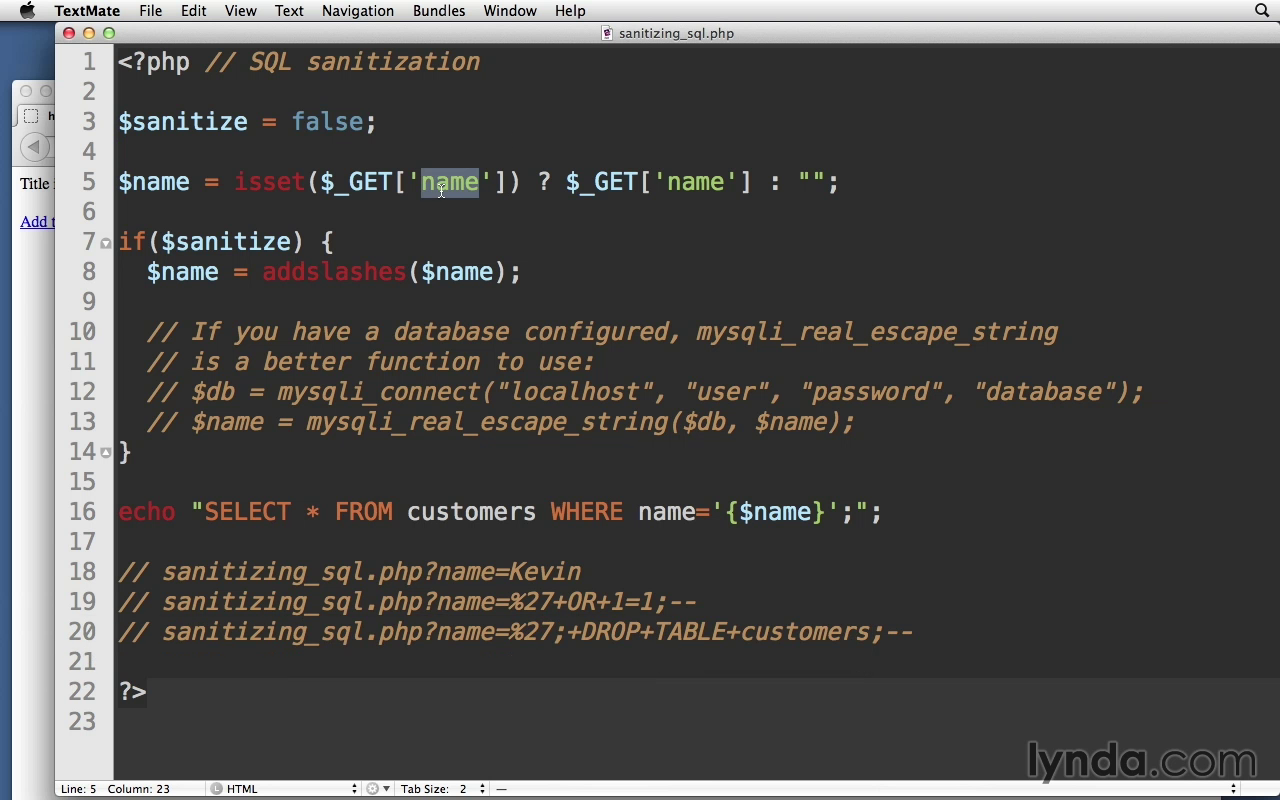
Task: Click favicon placeholder in browser tab behind
Action: pyautogui.click(x=31, y=116)
